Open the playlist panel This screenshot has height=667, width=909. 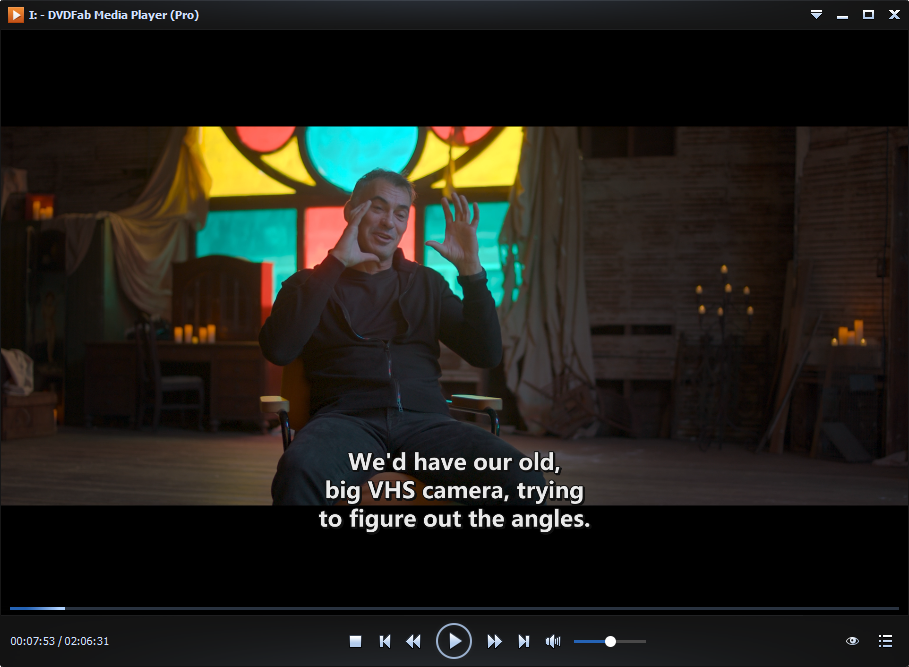[885, 641]
